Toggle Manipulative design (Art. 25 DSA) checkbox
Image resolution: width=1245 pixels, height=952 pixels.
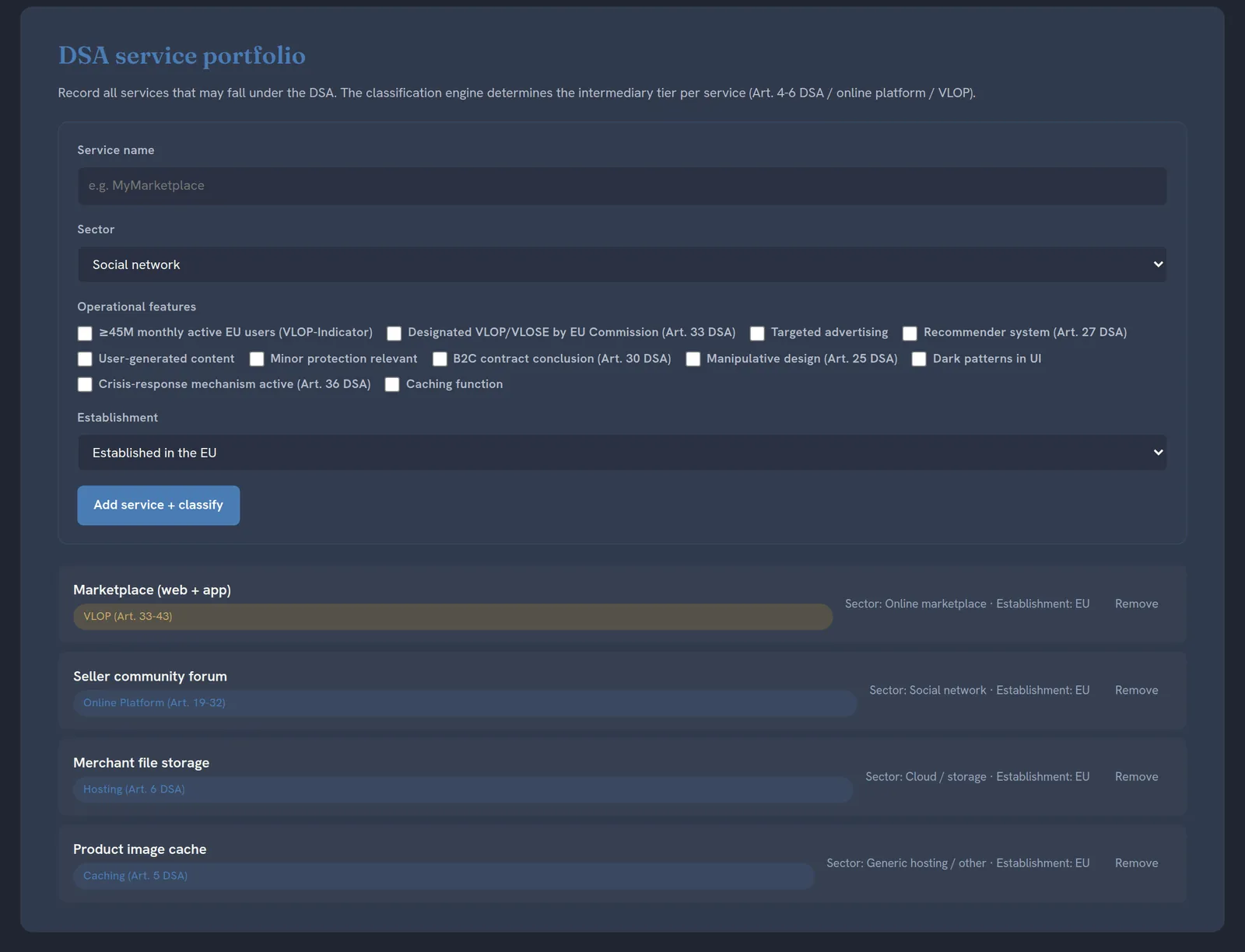click(x=693, y=359)
